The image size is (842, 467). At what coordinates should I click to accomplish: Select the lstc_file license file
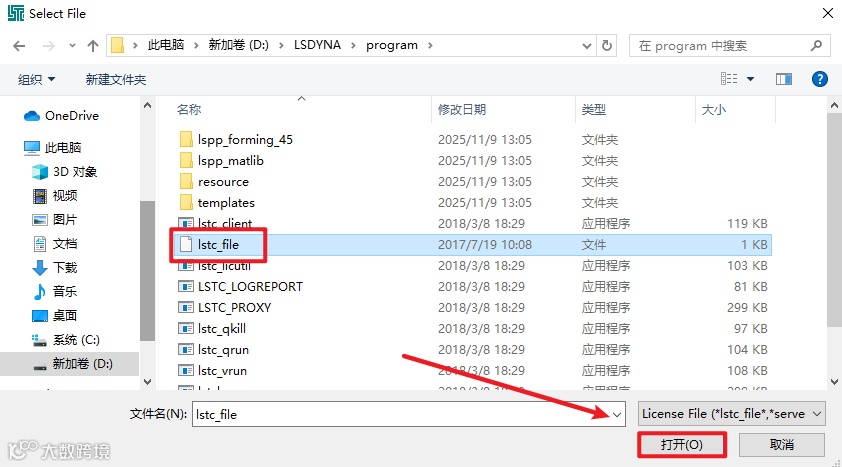point(218,245)
